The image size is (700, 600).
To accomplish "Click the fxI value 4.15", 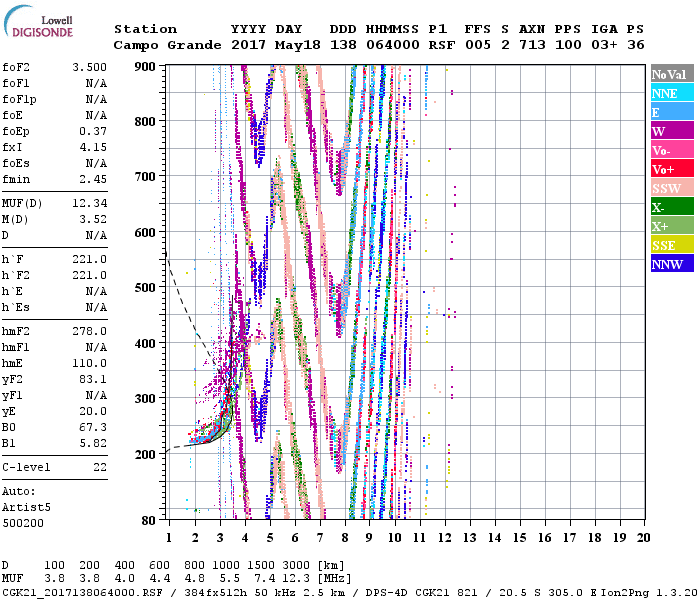I will click(93, 147).
